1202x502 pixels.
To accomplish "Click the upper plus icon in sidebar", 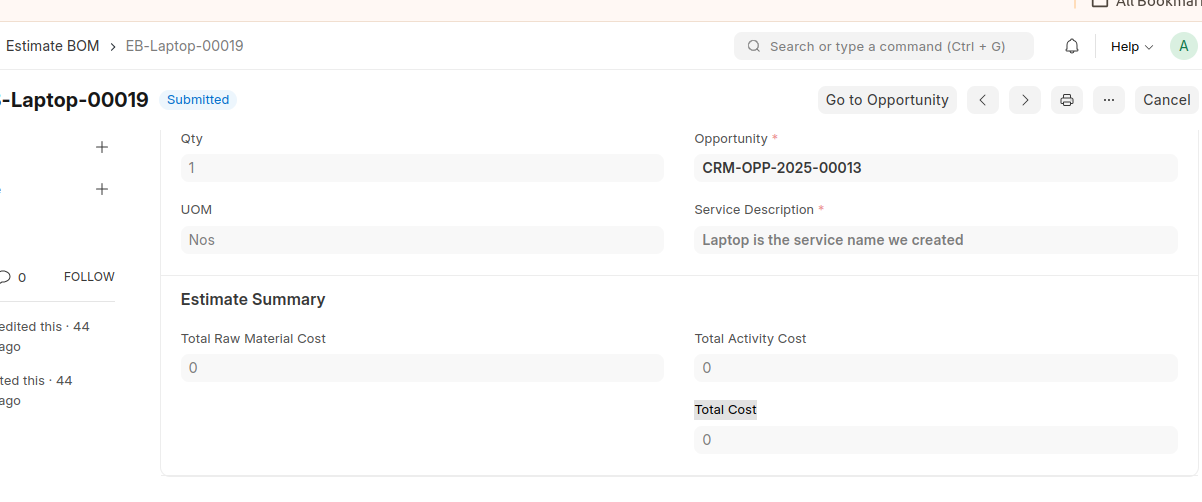I will 101,147.
